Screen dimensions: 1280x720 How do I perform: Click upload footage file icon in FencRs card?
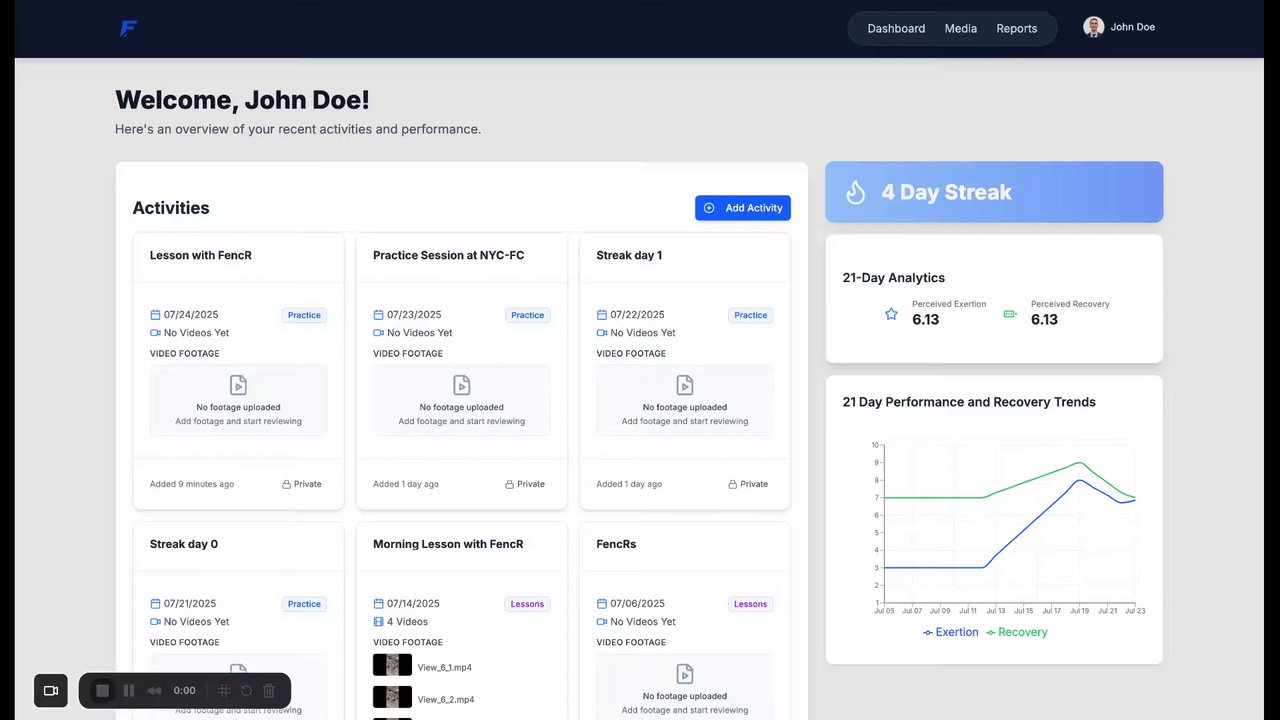[684, 674]
